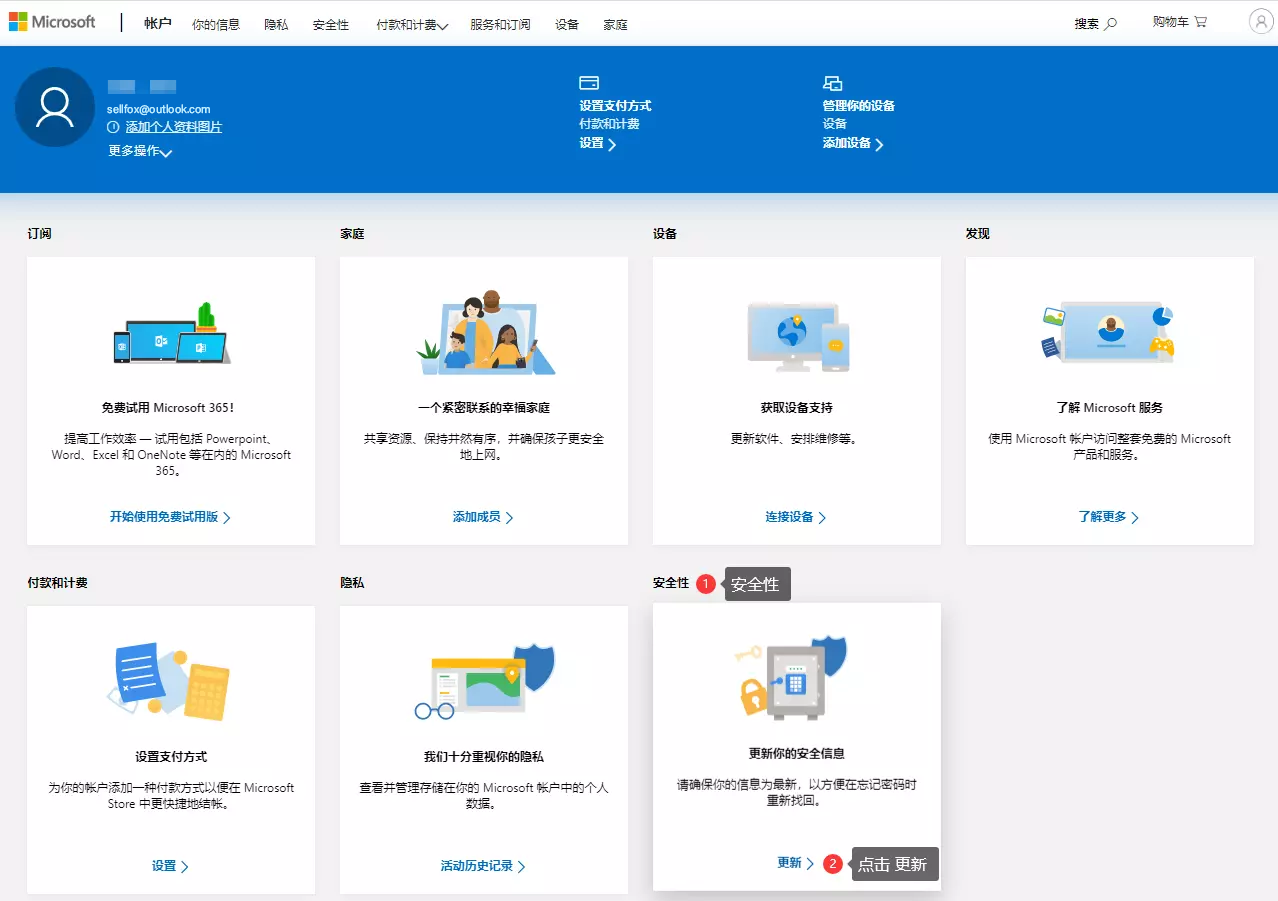Open the search magnifier icon
The image size is (1278, 901).
tap(1110, 24)
